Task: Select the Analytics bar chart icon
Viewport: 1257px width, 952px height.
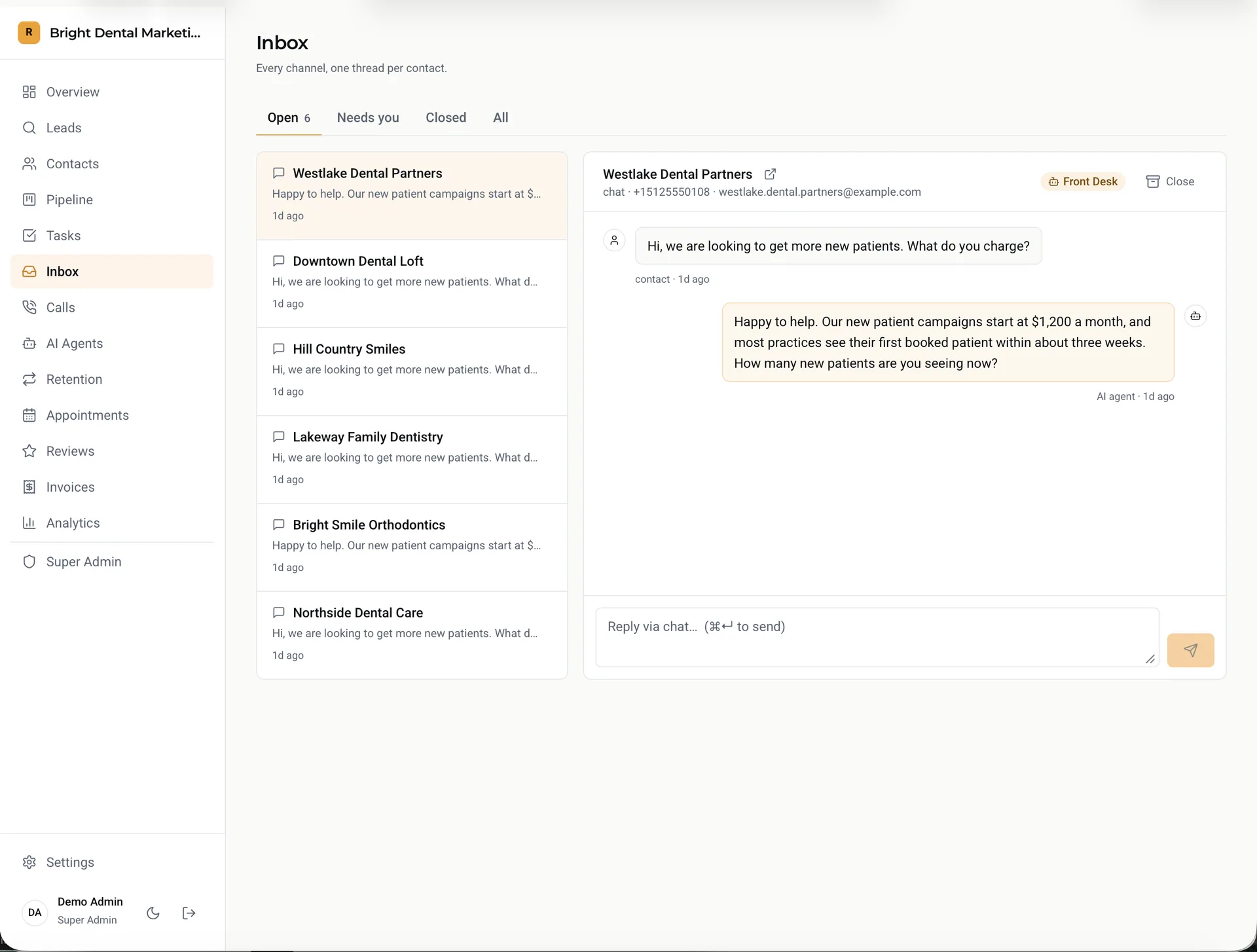Action: pos(29,522)
